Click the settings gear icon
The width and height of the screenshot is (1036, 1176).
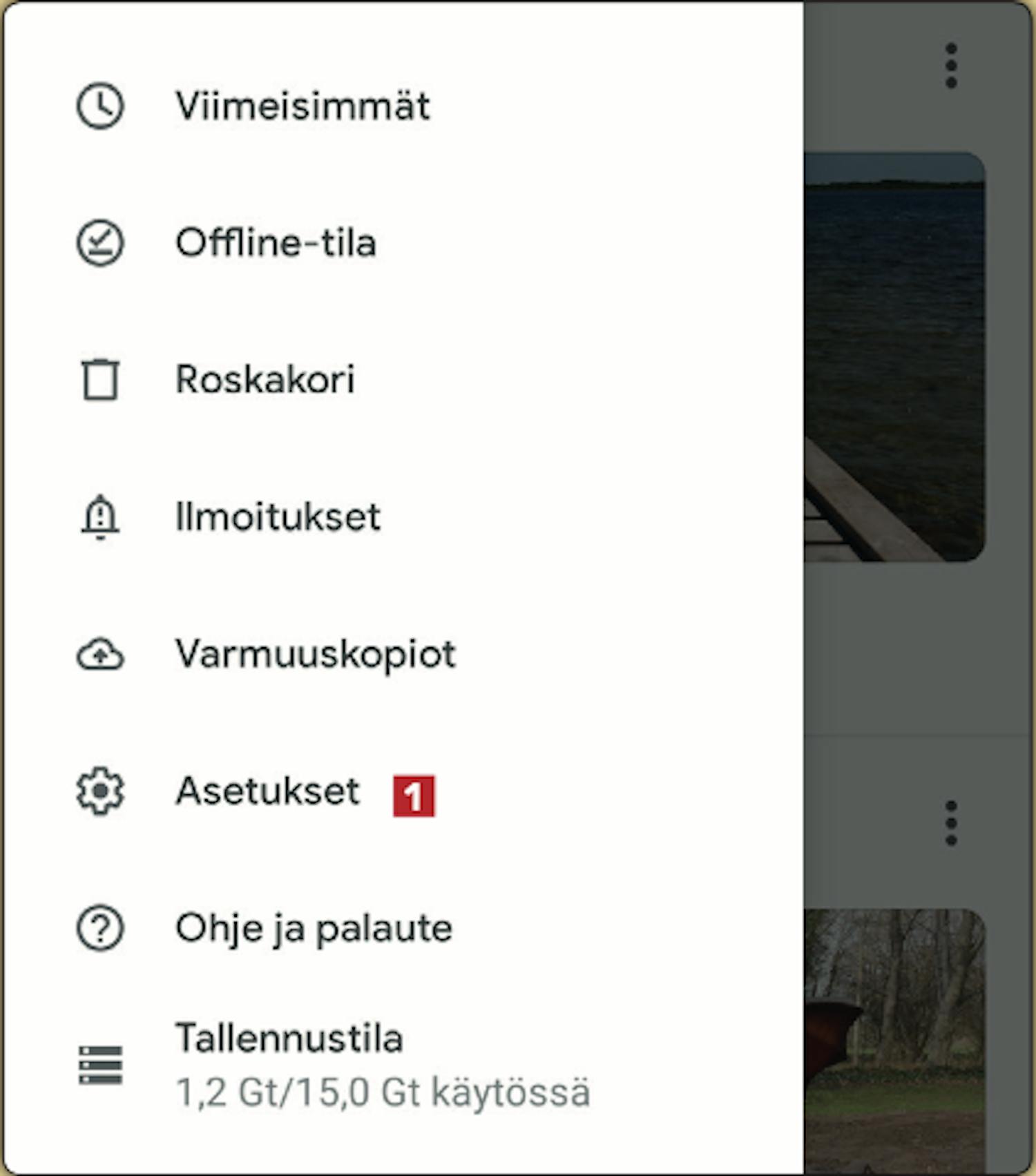100,791
